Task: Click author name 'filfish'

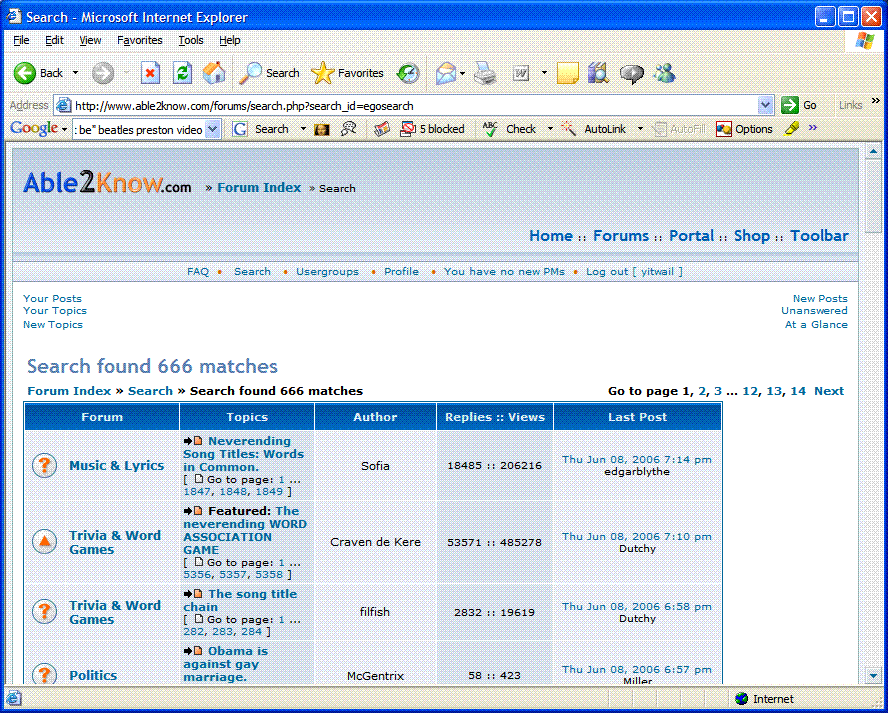Action: pos(375,612)
